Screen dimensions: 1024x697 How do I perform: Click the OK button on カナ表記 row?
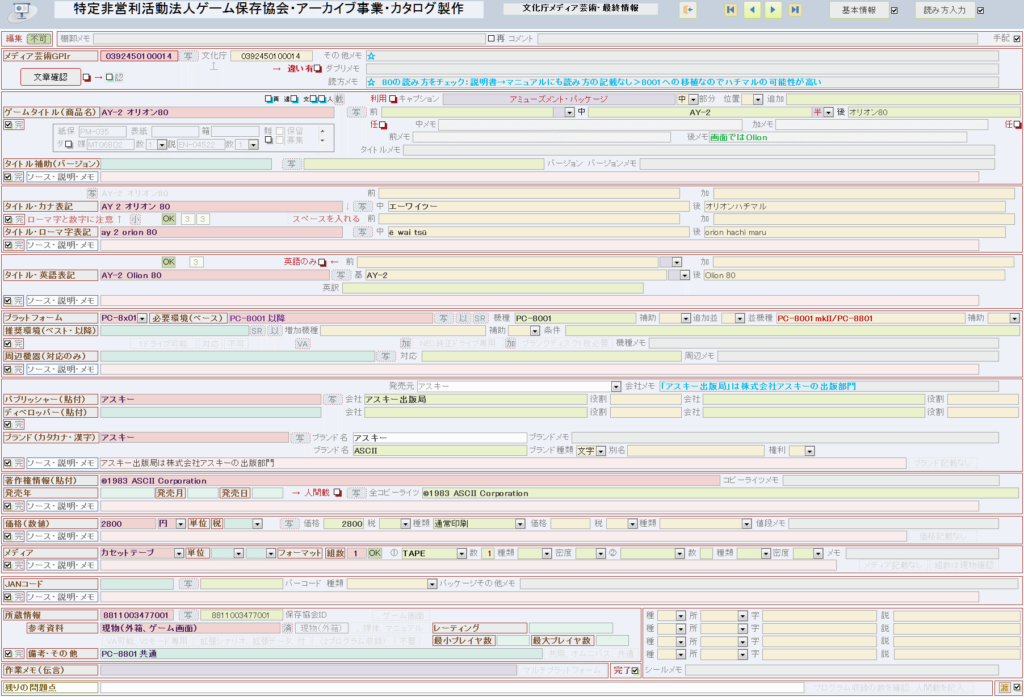pyautogui.click(x=168, y=219)
